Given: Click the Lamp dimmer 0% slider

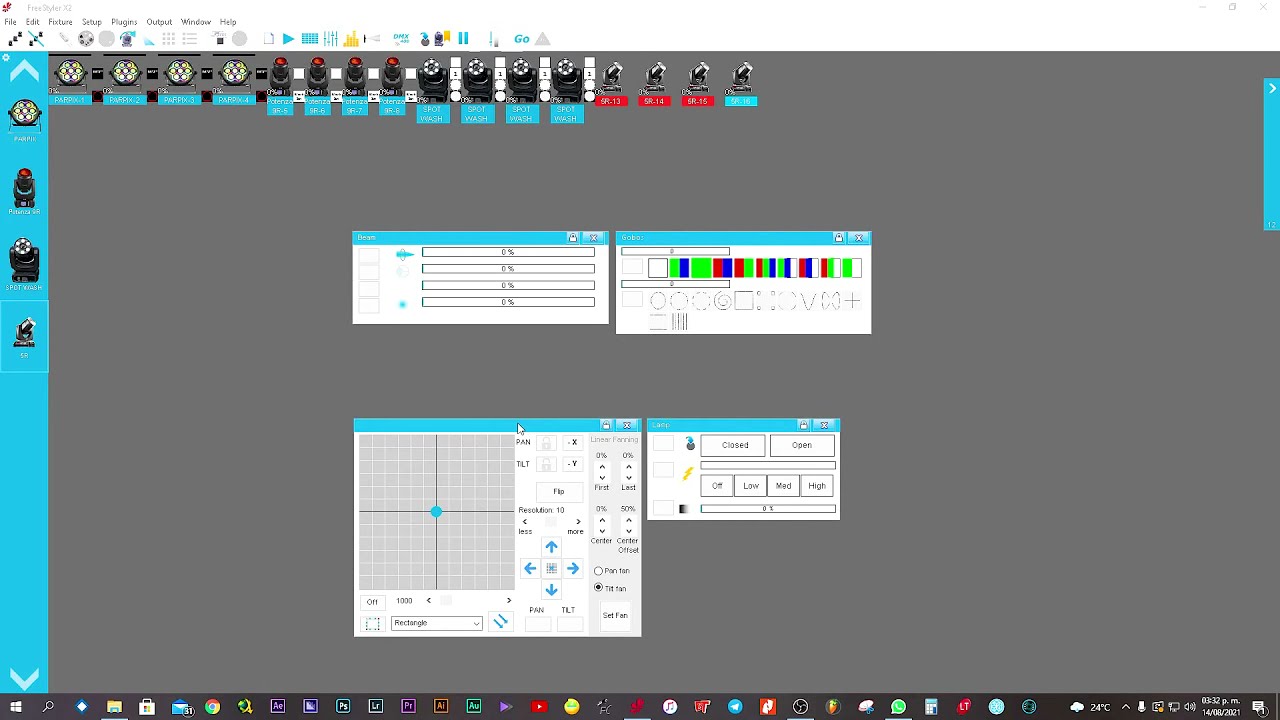Looking at the screenshot, I should (768, 509).
